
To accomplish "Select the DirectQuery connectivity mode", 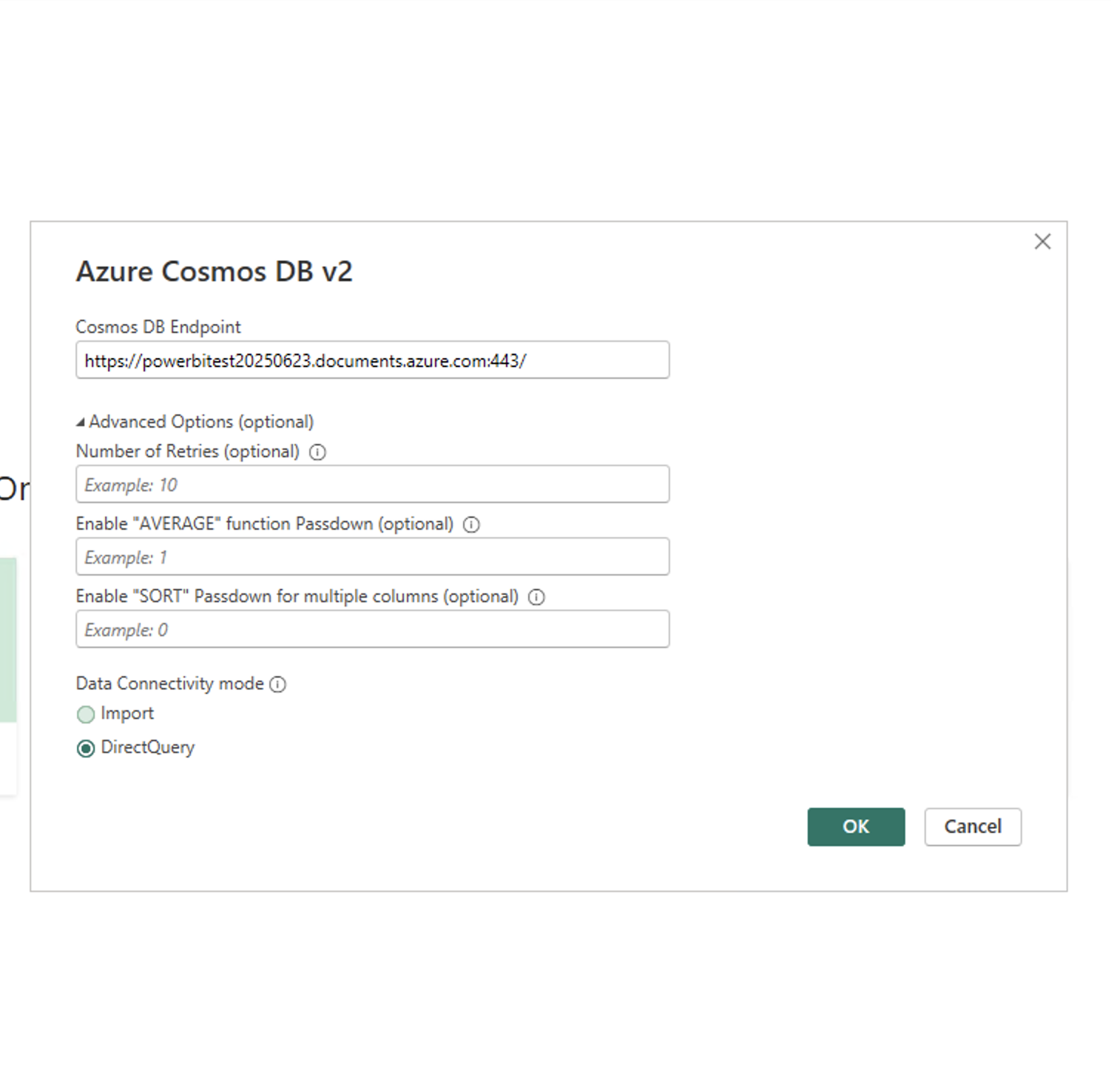I will (x=86, y=749).
